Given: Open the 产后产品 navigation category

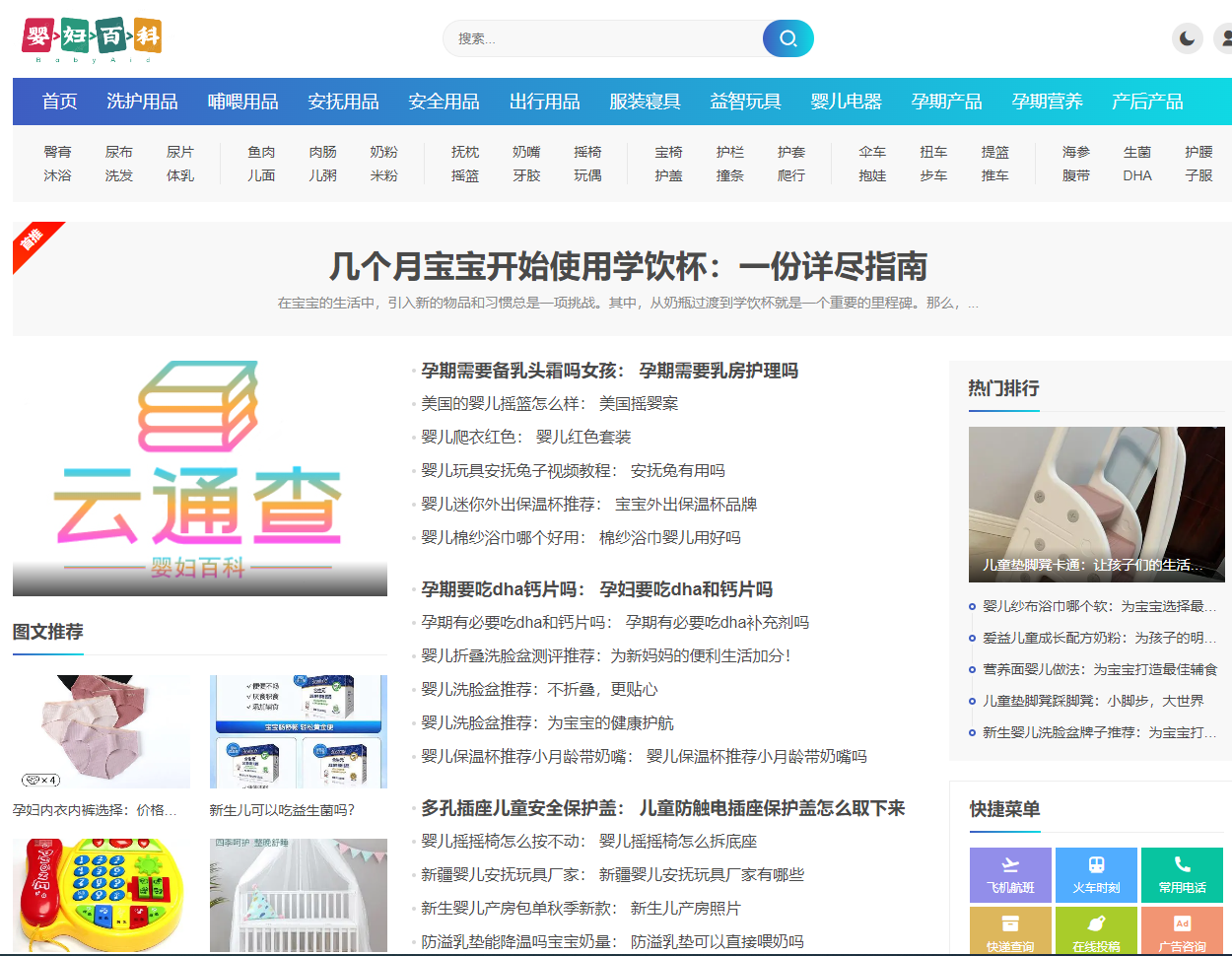Looking at the screenshot, I should [x=1147, y=102].
